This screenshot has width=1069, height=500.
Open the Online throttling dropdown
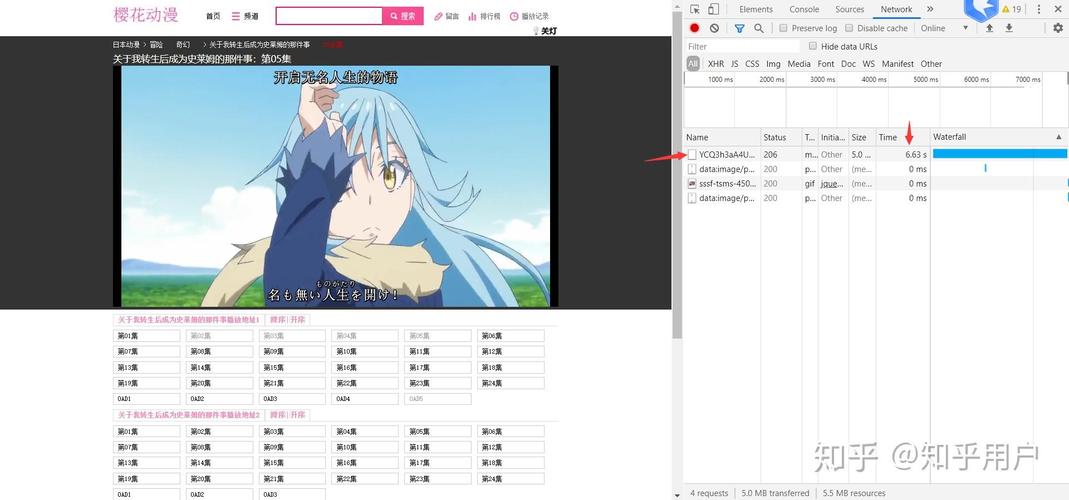945,28
